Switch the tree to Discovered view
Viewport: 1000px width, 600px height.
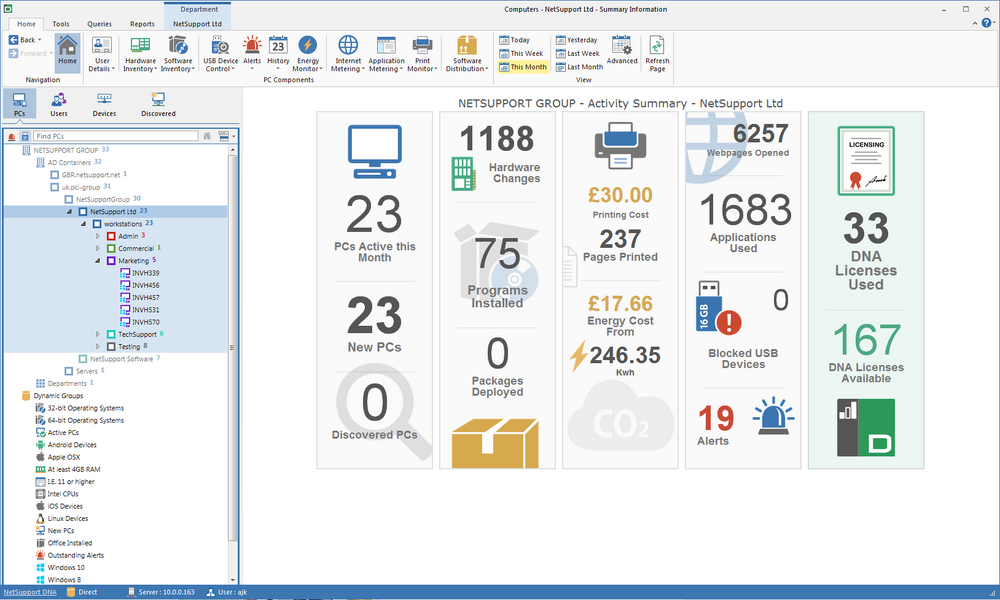click(x=158, y=105)
